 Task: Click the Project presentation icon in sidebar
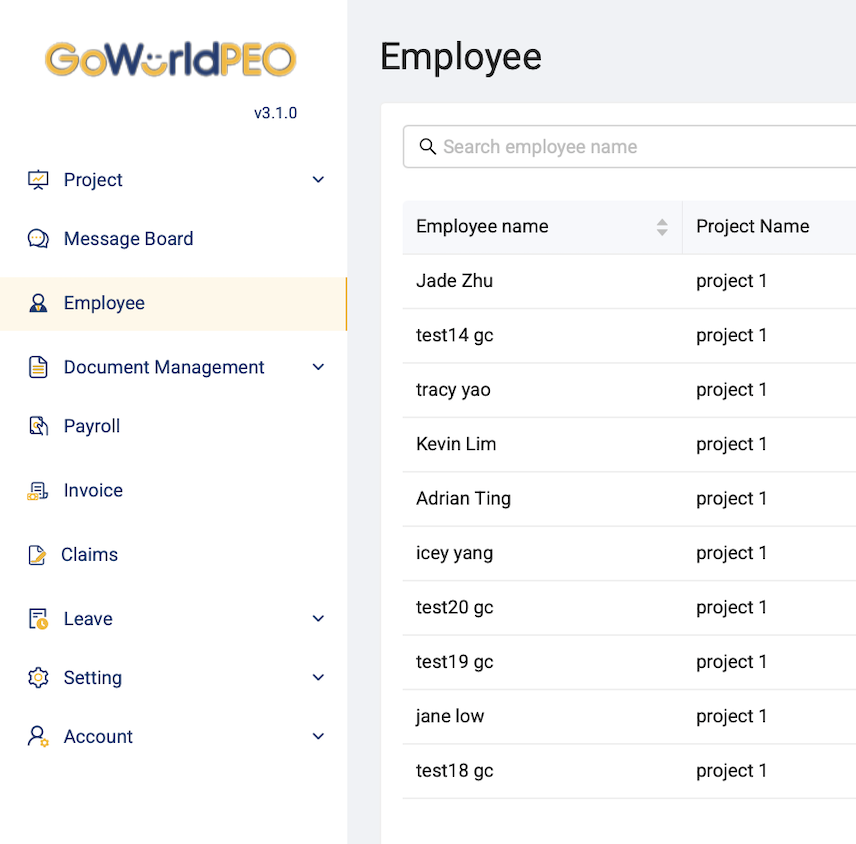point(38,180)
